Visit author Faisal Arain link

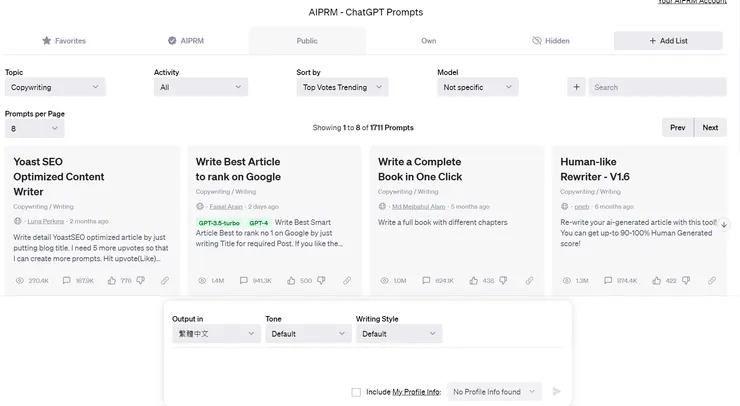click(226, 206)
